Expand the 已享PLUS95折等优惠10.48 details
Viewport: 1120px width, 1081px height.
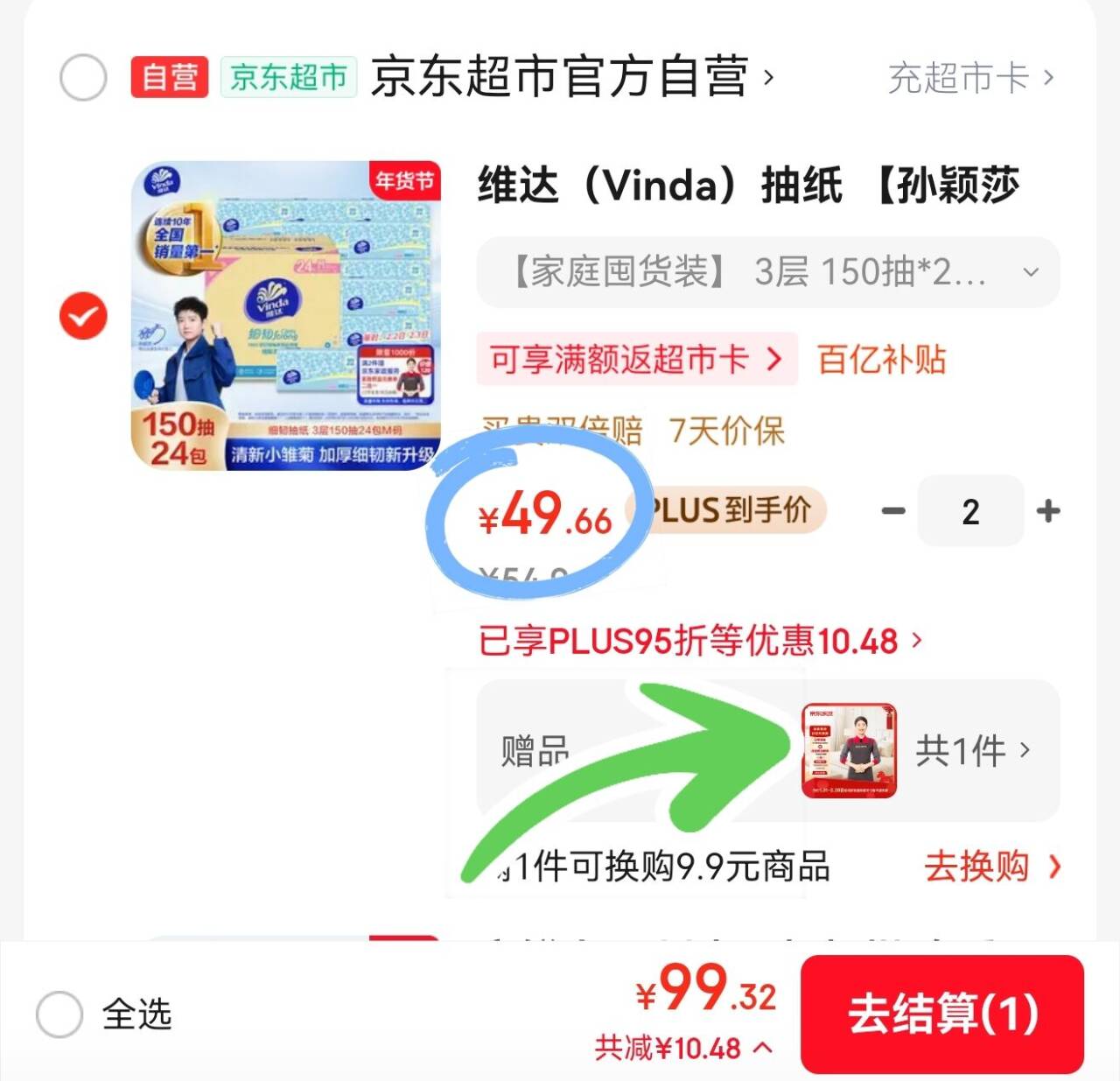click(x=700, y=641)
